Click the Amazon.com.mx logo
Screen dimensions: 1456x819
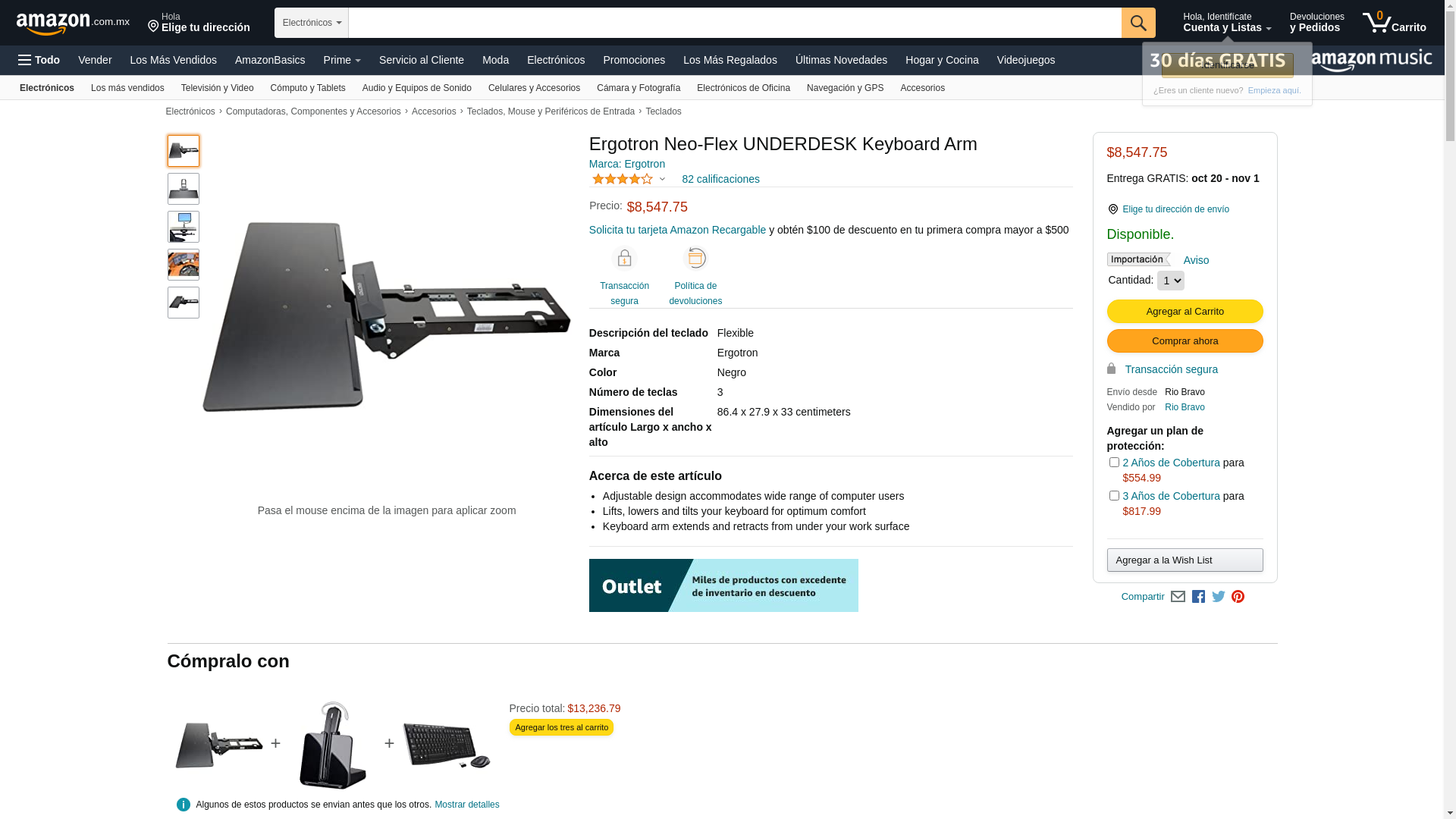click(x=73, y=23)
